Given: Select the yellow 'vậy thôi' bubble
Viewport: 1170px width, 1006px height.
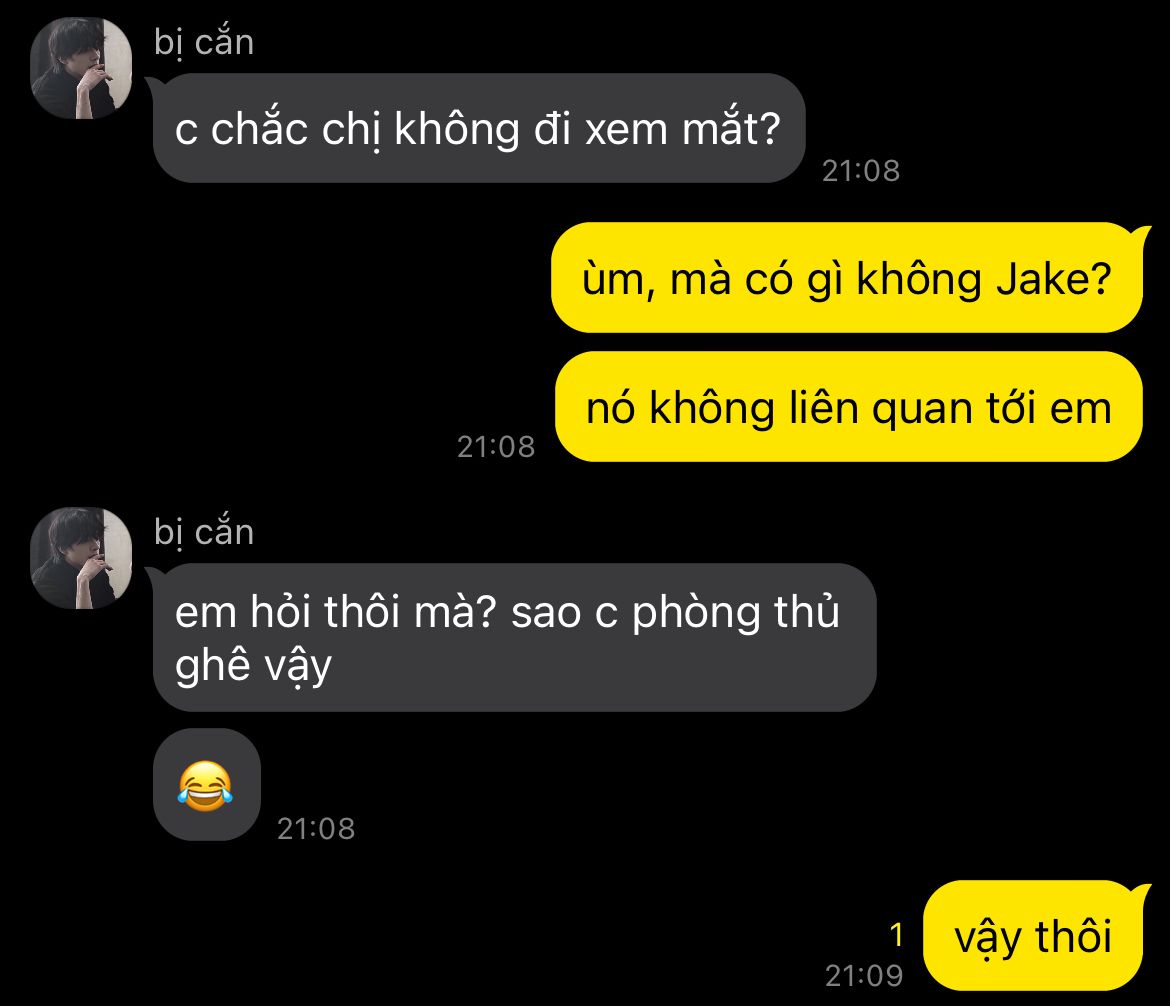Looking at the screenshot, I should pos(1033,936).
